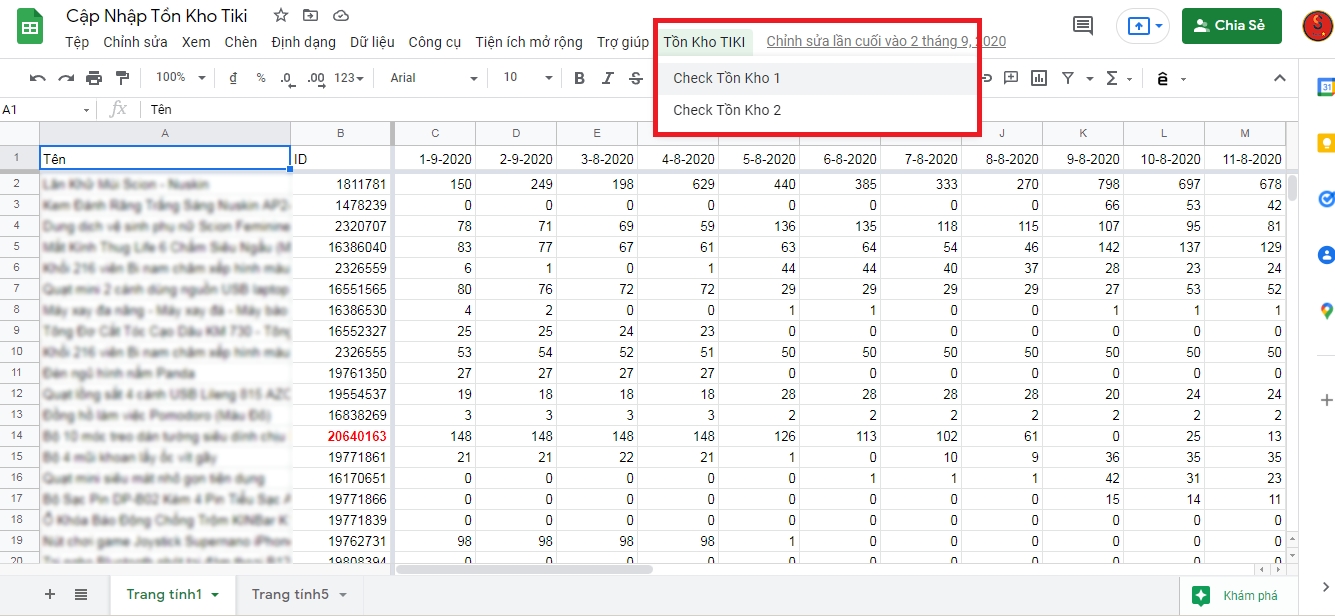Select the cell with red ID 20640163
1335x616 pixels.
coord(341,437)
